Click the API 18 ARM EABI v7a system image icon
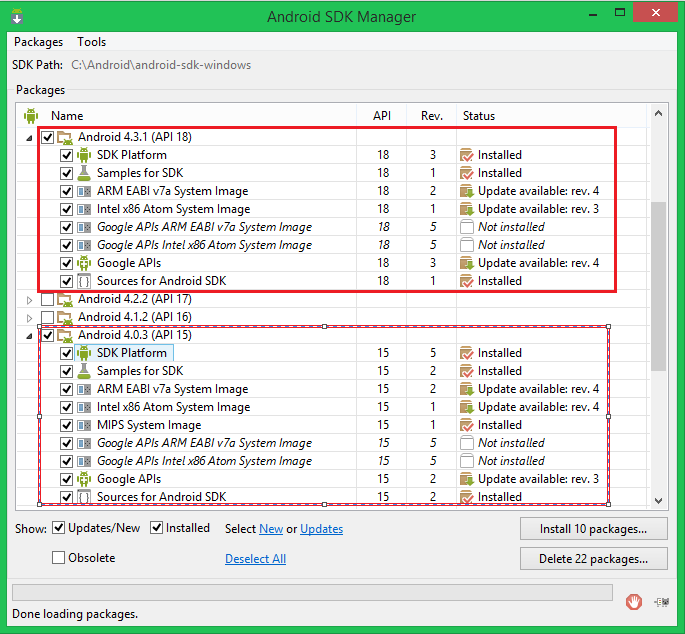The height and width of the screenshot is (634, 685). tap(84, 191)
